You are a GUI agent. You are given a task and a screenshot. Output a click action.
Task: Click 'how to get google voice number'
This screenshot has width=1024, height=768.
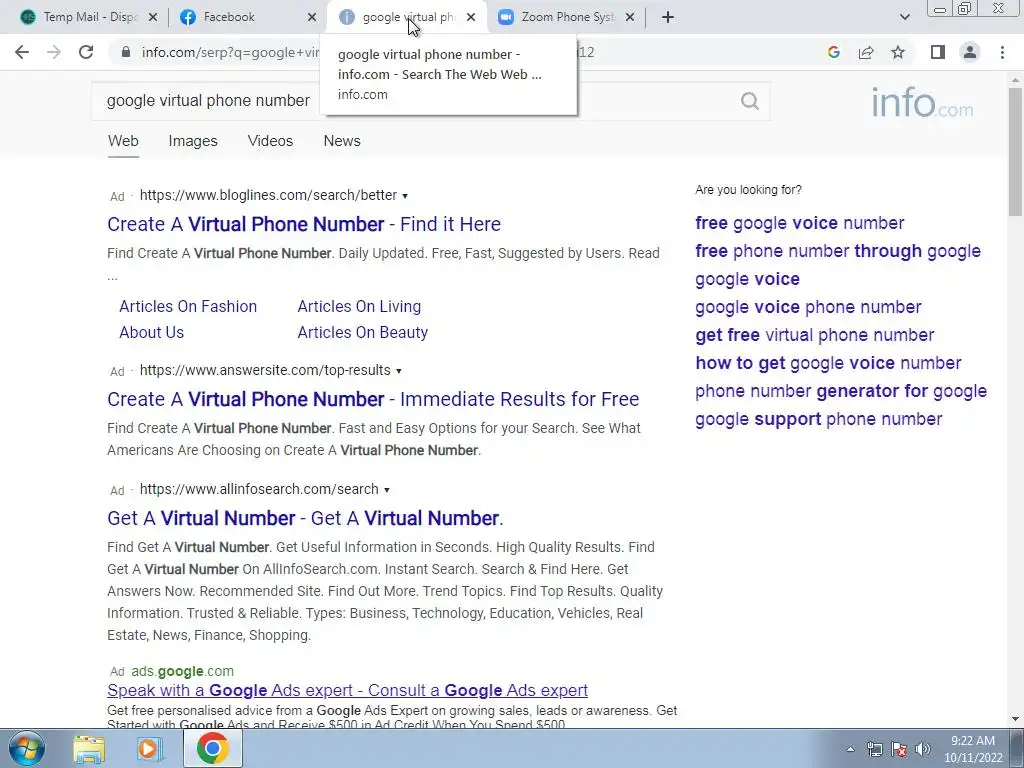pyautogui.click(x=828, y=363)
